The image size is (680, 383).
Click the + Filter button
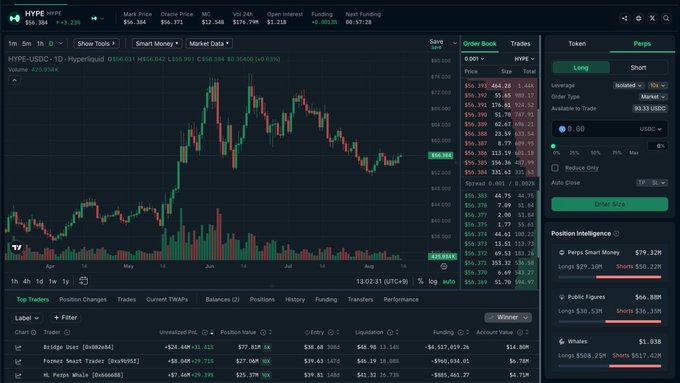click(x=65, y=318)
